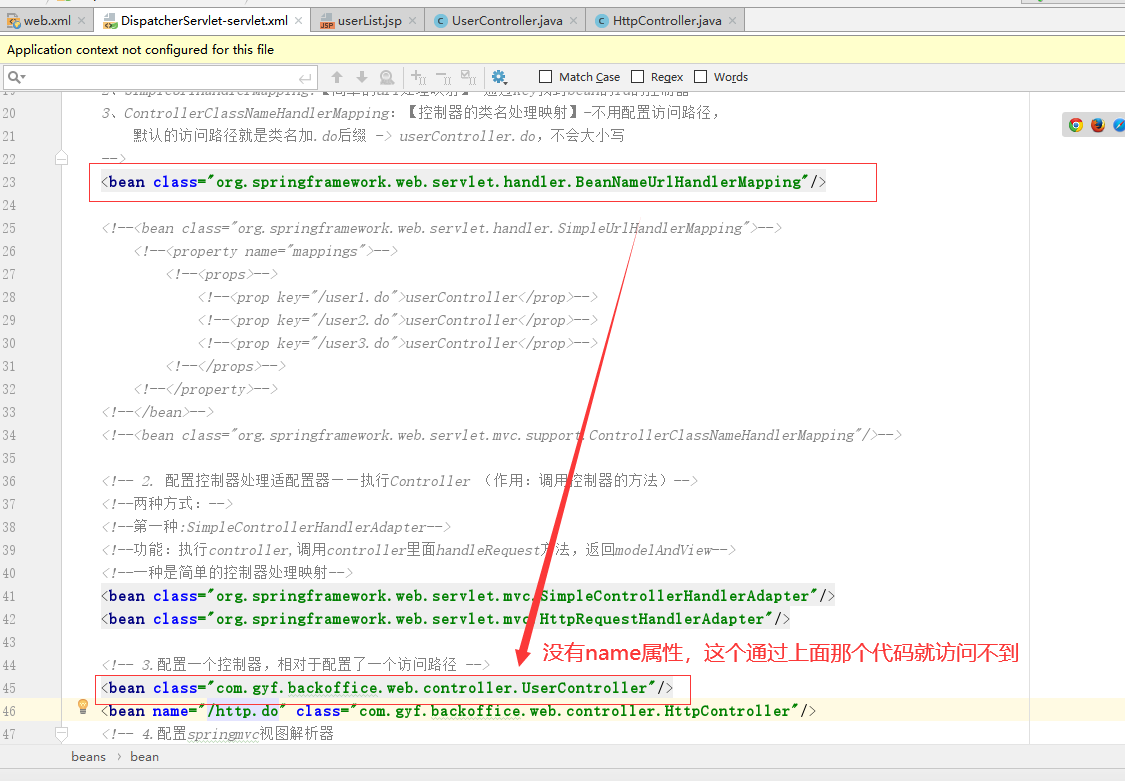This screenshot has width=1125, height=781.
Task: Click the find-all-usages icon beside arrows
Action: (x=387, y=77)
